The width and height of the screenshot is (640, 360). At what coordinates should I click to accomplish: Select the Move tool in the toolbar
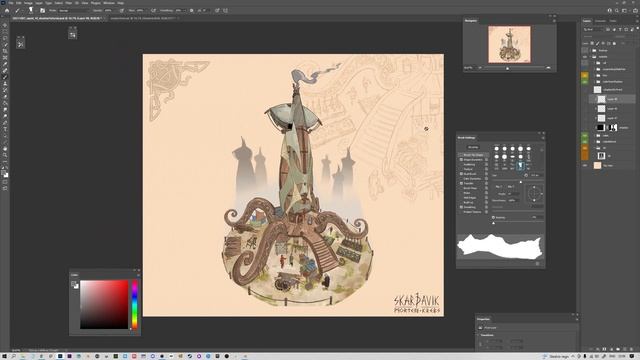coord(5,25)
